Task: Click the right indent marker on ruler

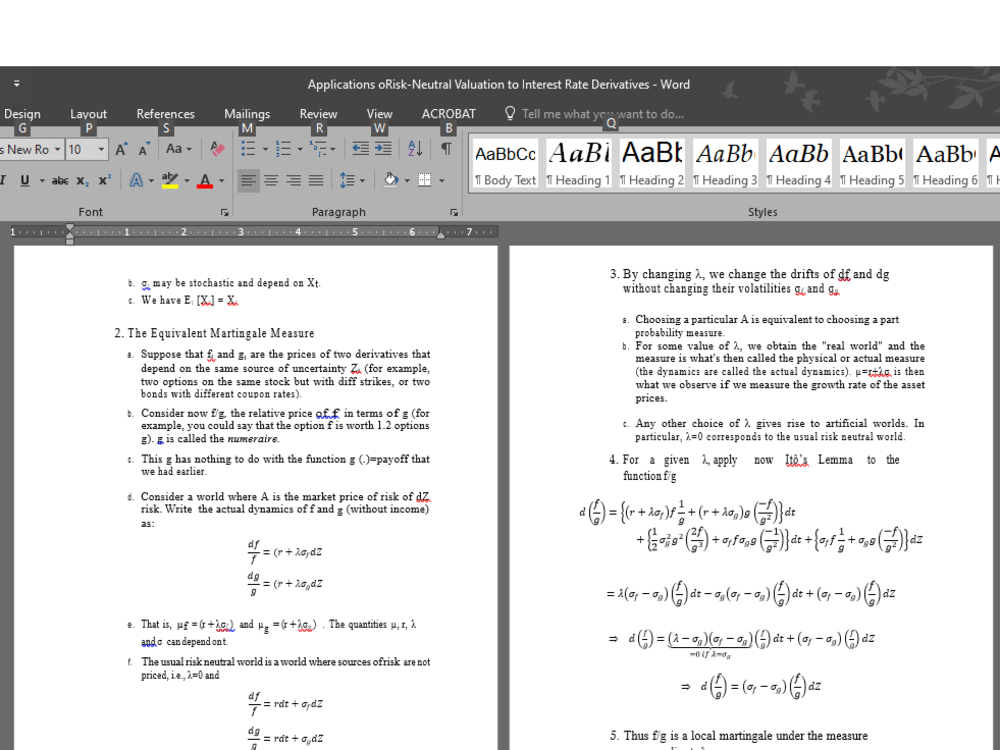Action: coord(440,235)
